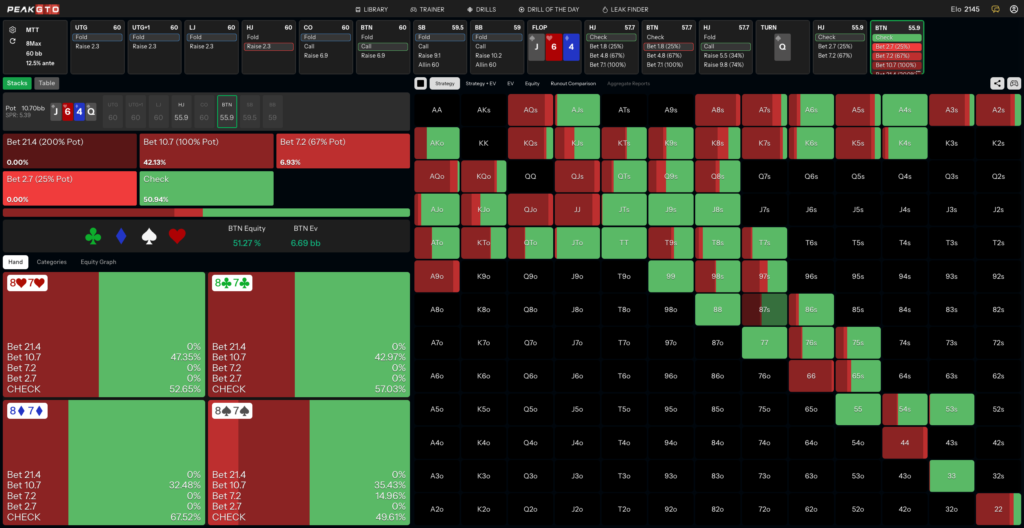Select the spade suit filter icon
The image size is (1024, 528).
[x=150, y=236]
